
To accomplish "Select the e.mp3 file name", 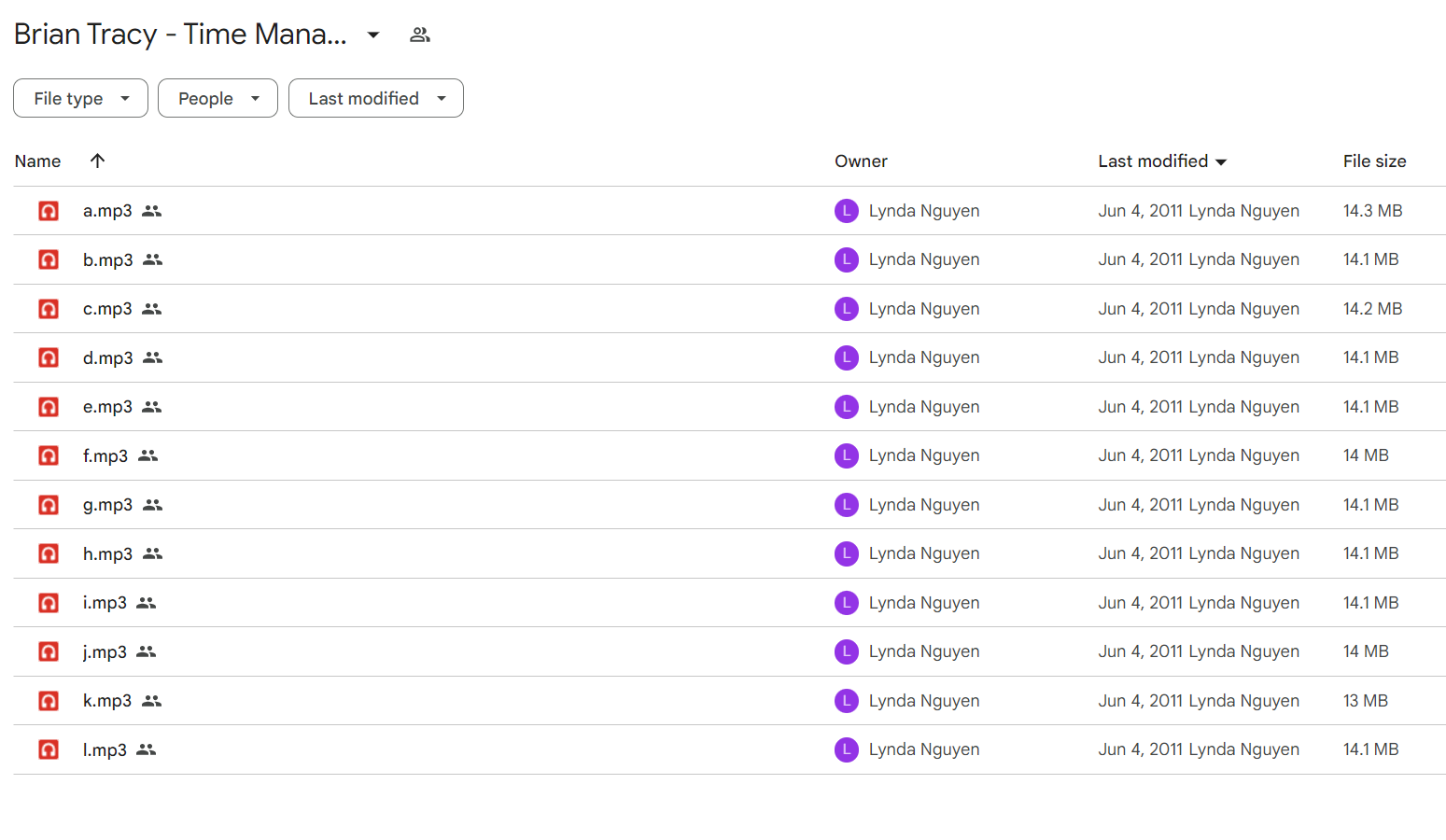I will [107, 407].
